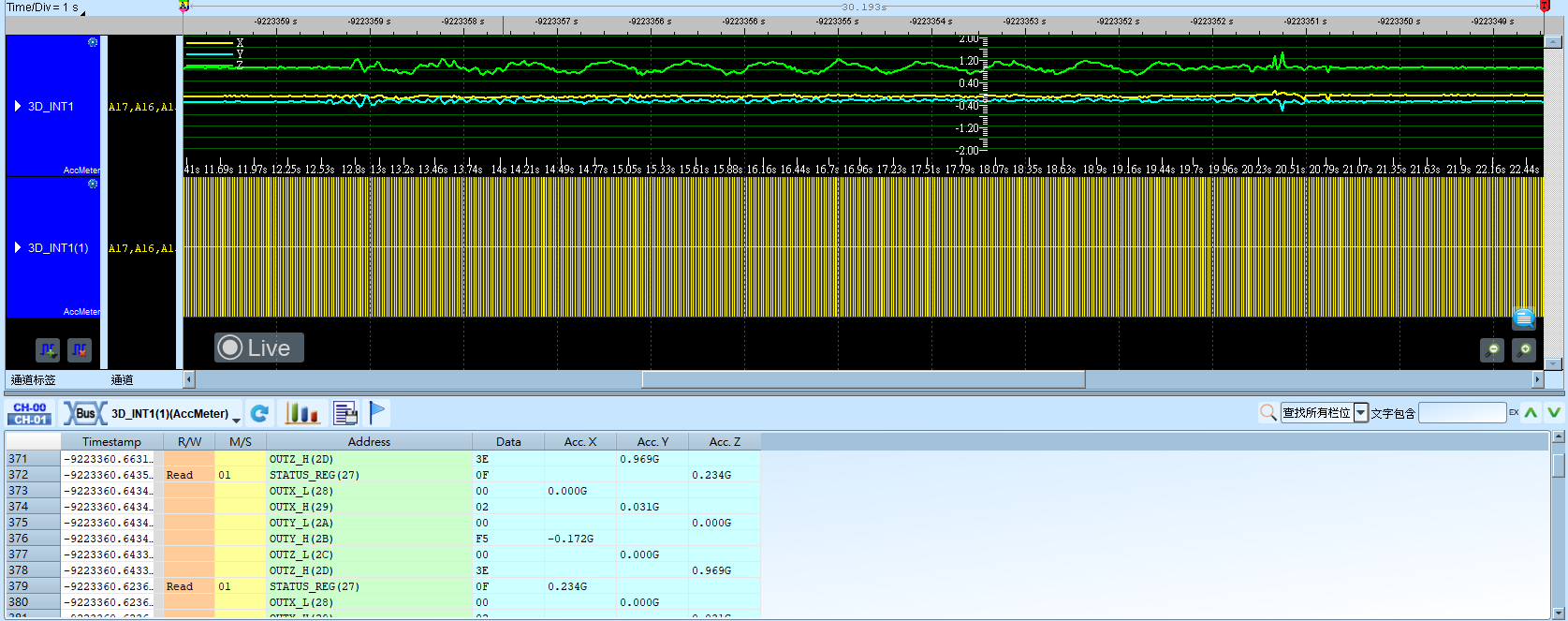Click the A17,A16,A1 channel cell of 3D_INT1
This screenshot has height=621, width=1568.
tap(141, 107)
